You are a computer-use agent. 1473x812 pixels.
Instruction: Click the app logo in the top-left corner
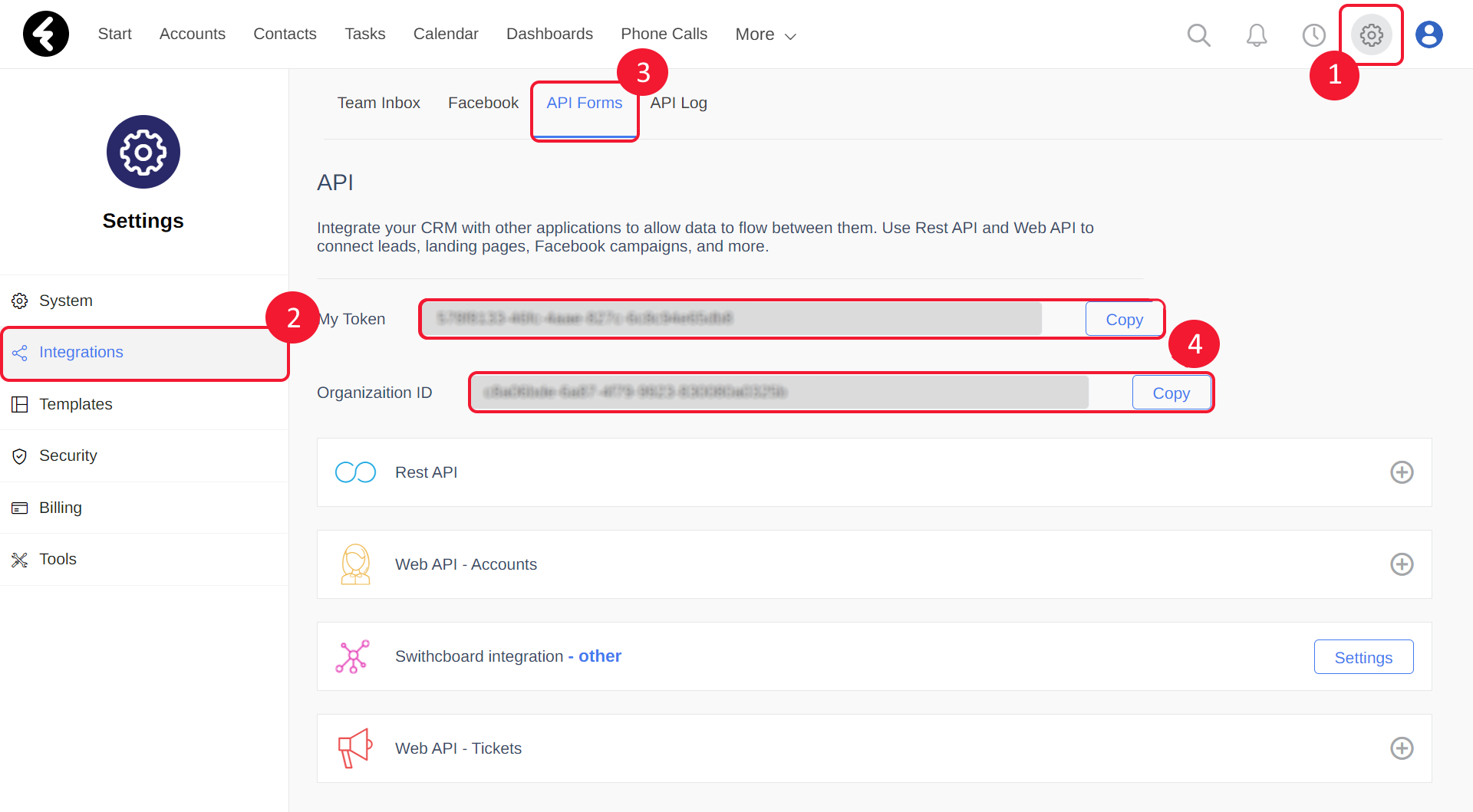click(x=46, y=34)
